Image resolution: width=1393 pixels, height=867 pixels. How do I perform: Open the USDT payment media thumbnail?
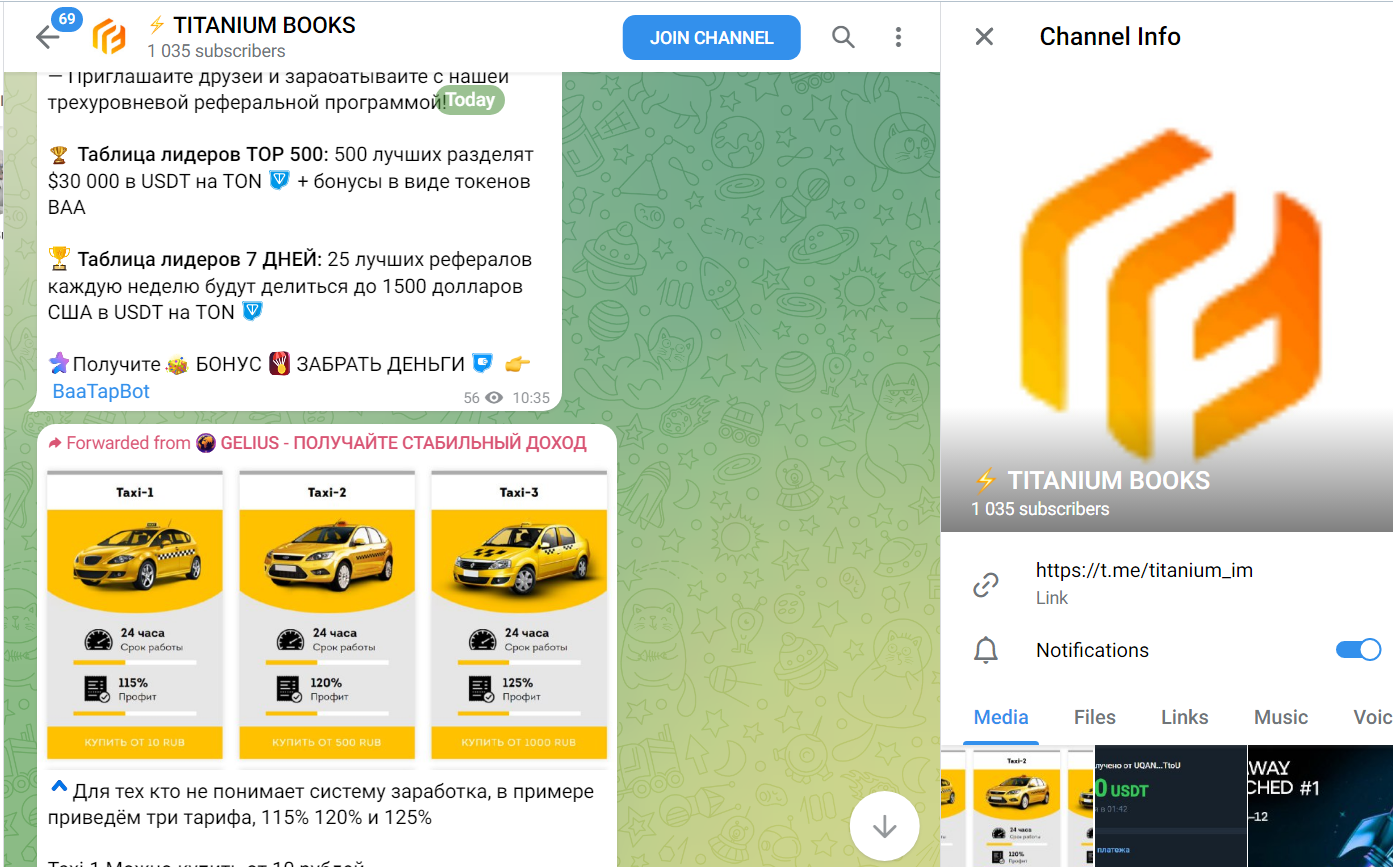pyautogui.click(x=1171, y=806)
